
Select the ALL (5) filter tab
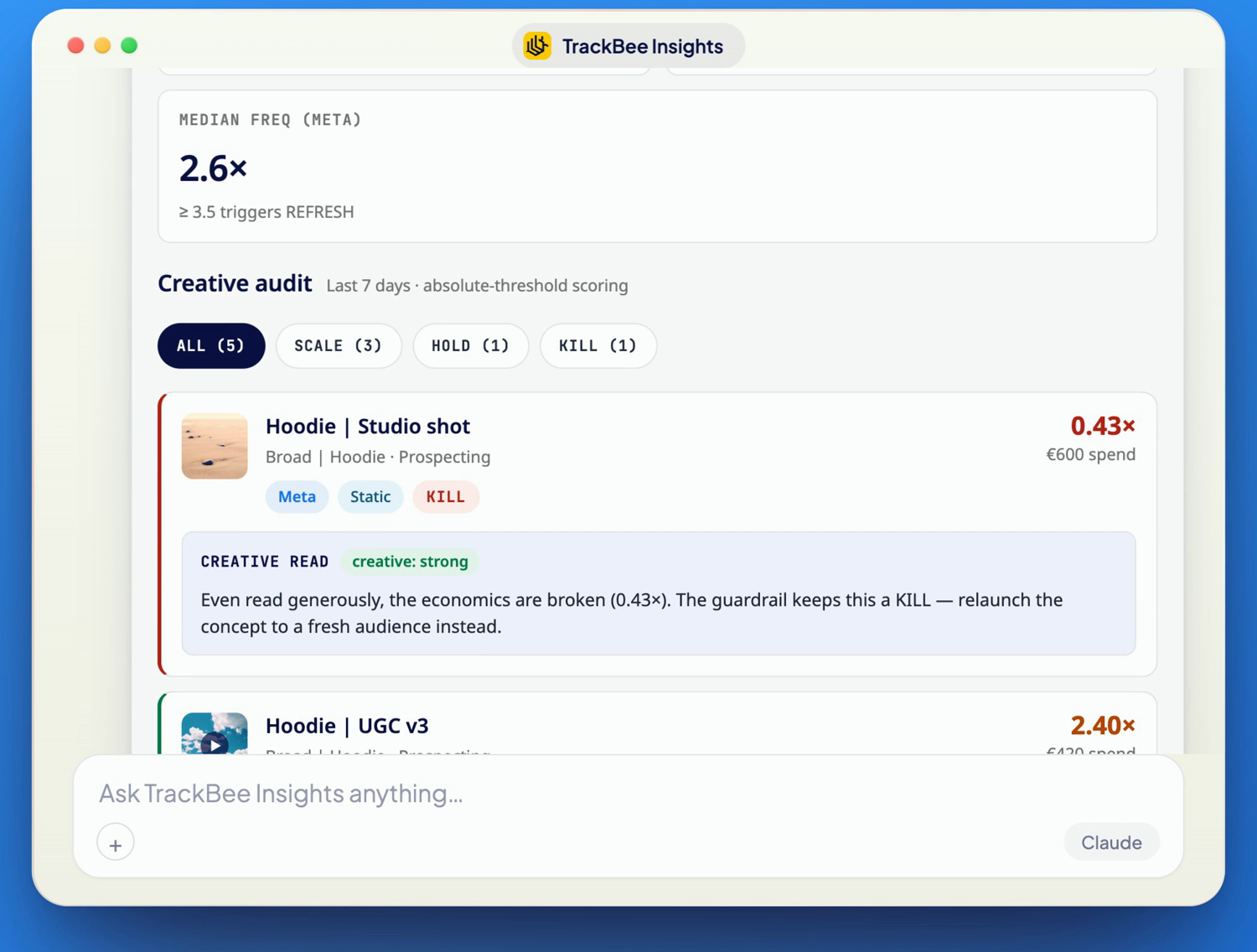coord(211,345)
